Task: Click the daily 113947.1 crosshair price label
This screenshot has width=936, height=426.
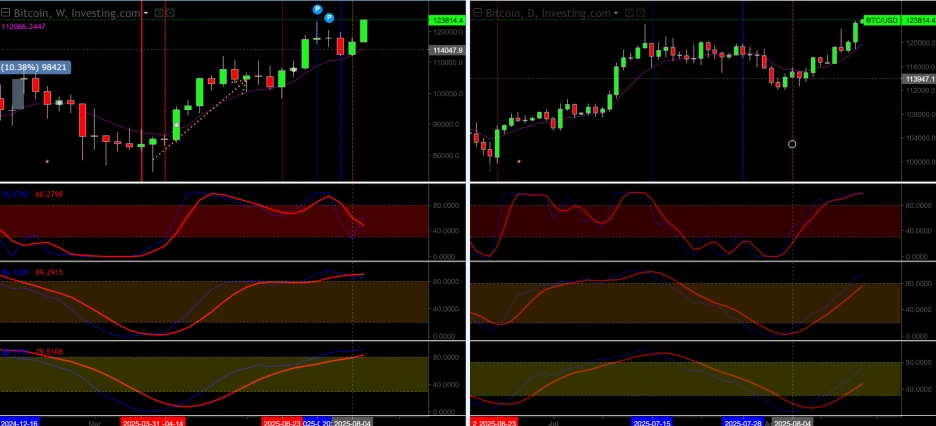Action: [919, 79]
